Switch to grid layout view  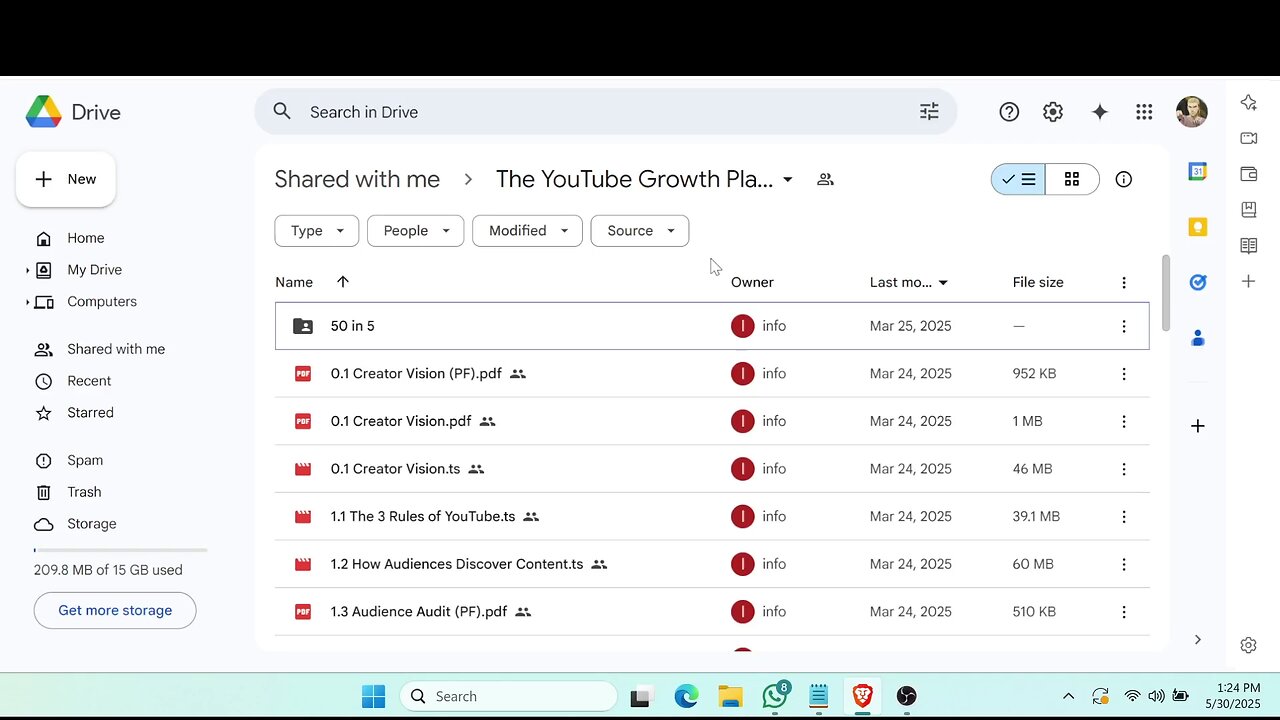coord(1073,179)
